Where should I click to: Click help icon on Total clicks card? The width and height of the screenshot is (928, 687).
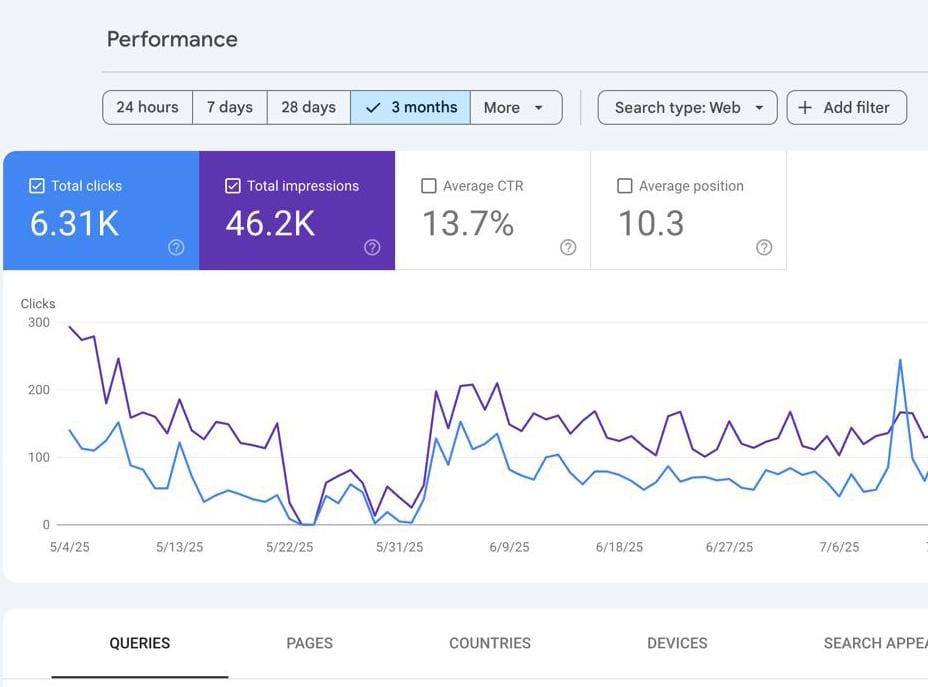(x=176, y=248)
